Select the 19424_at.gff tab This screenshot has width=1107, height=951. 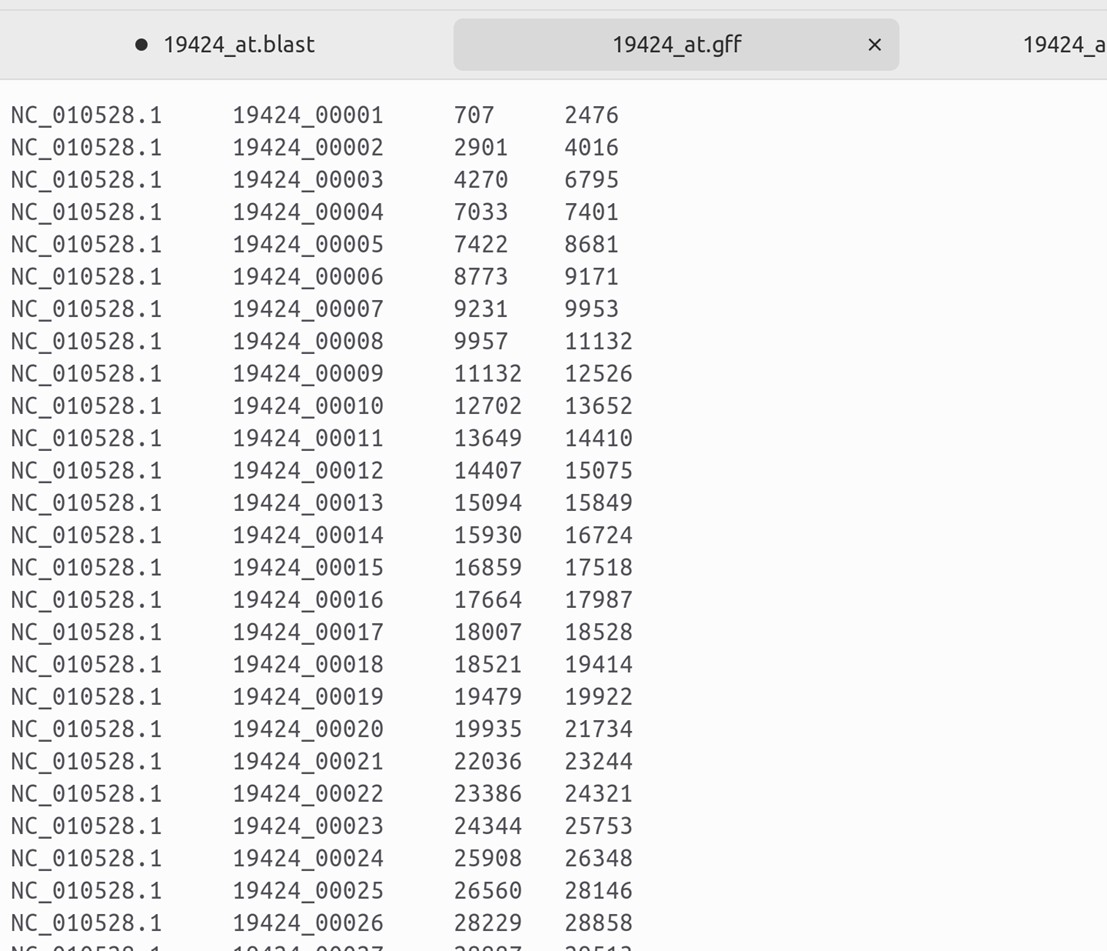coord(676,45)
